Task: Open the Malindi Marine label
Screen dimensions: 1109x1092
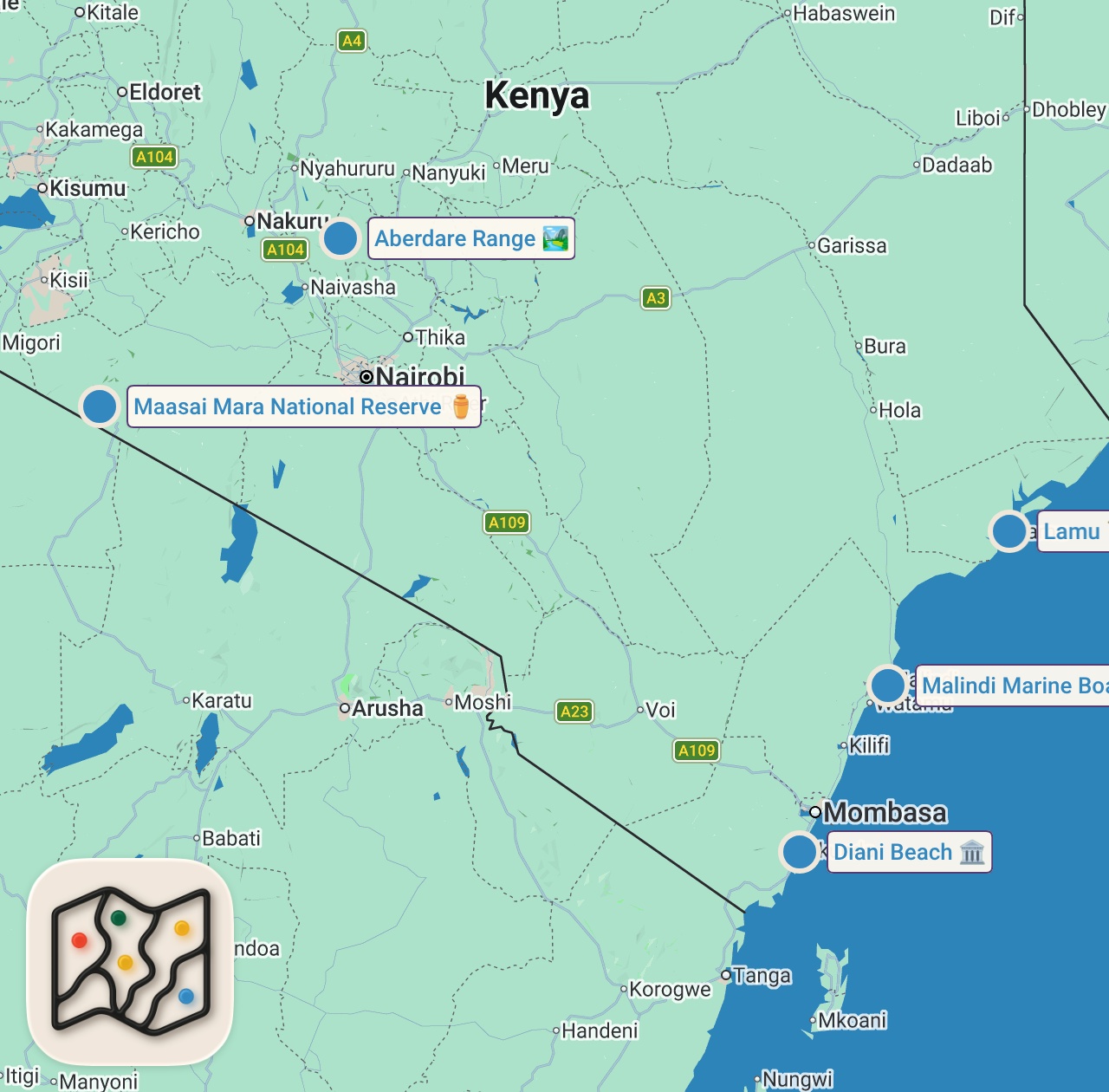Action: coord(1012,686)
